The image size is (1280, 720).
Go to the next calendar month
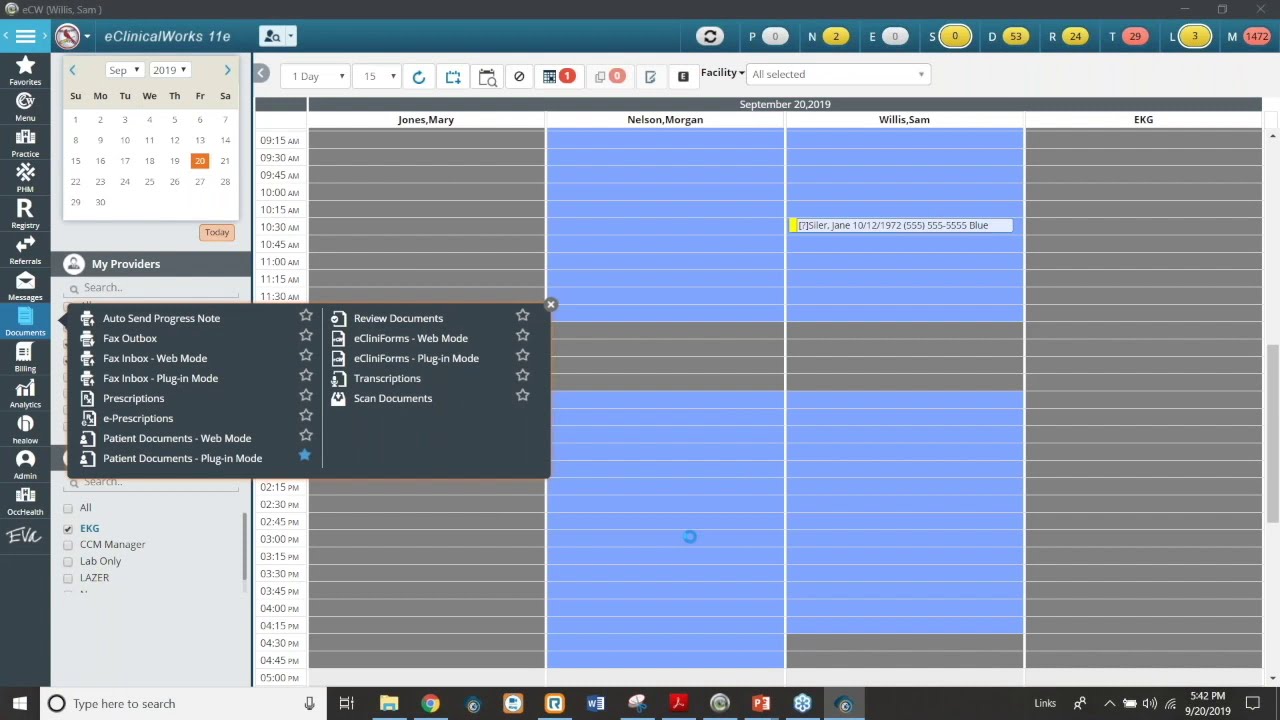click(x=227, y=70)
